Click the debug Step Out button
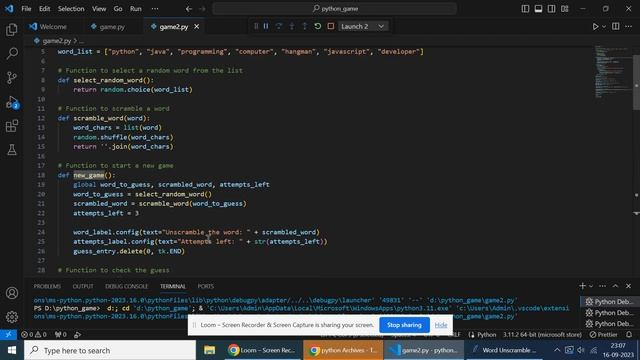The height and width of the screenshot is (360, 640). [304, 26]
